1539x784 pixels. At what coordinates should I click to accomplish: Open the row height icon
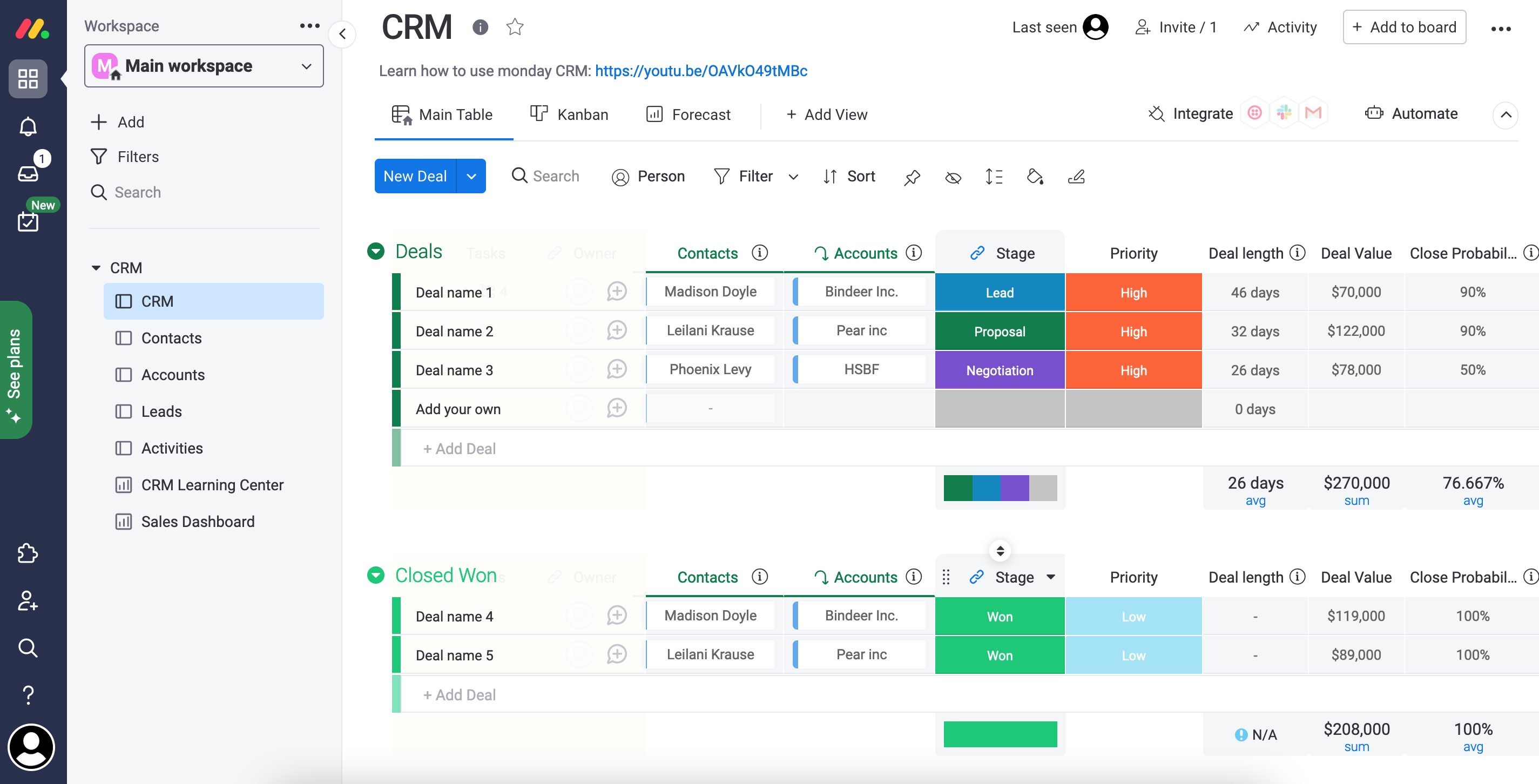994,177
